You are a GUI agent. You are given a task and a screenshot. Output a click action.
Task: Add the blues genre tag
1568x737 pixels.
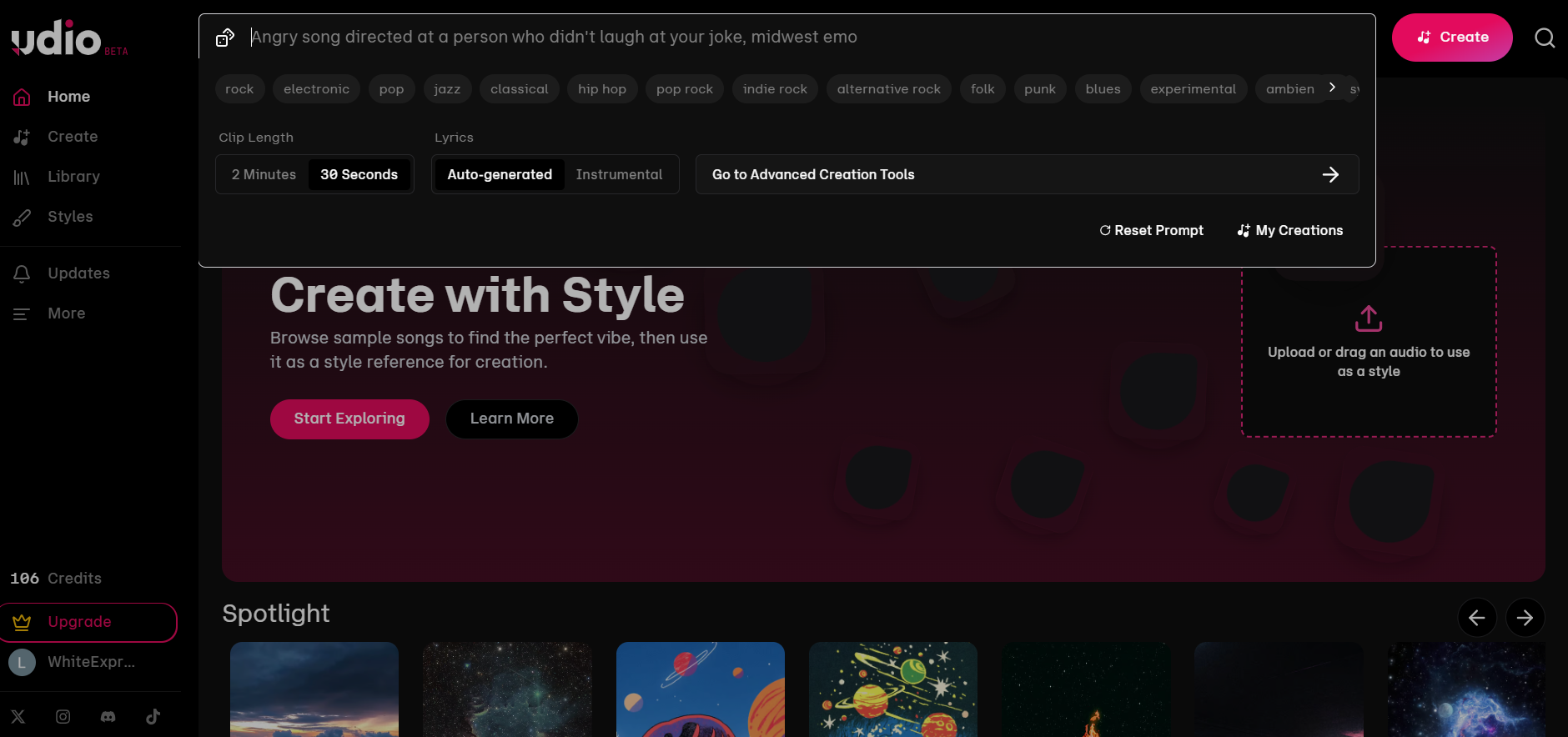tap(1103, 89)
